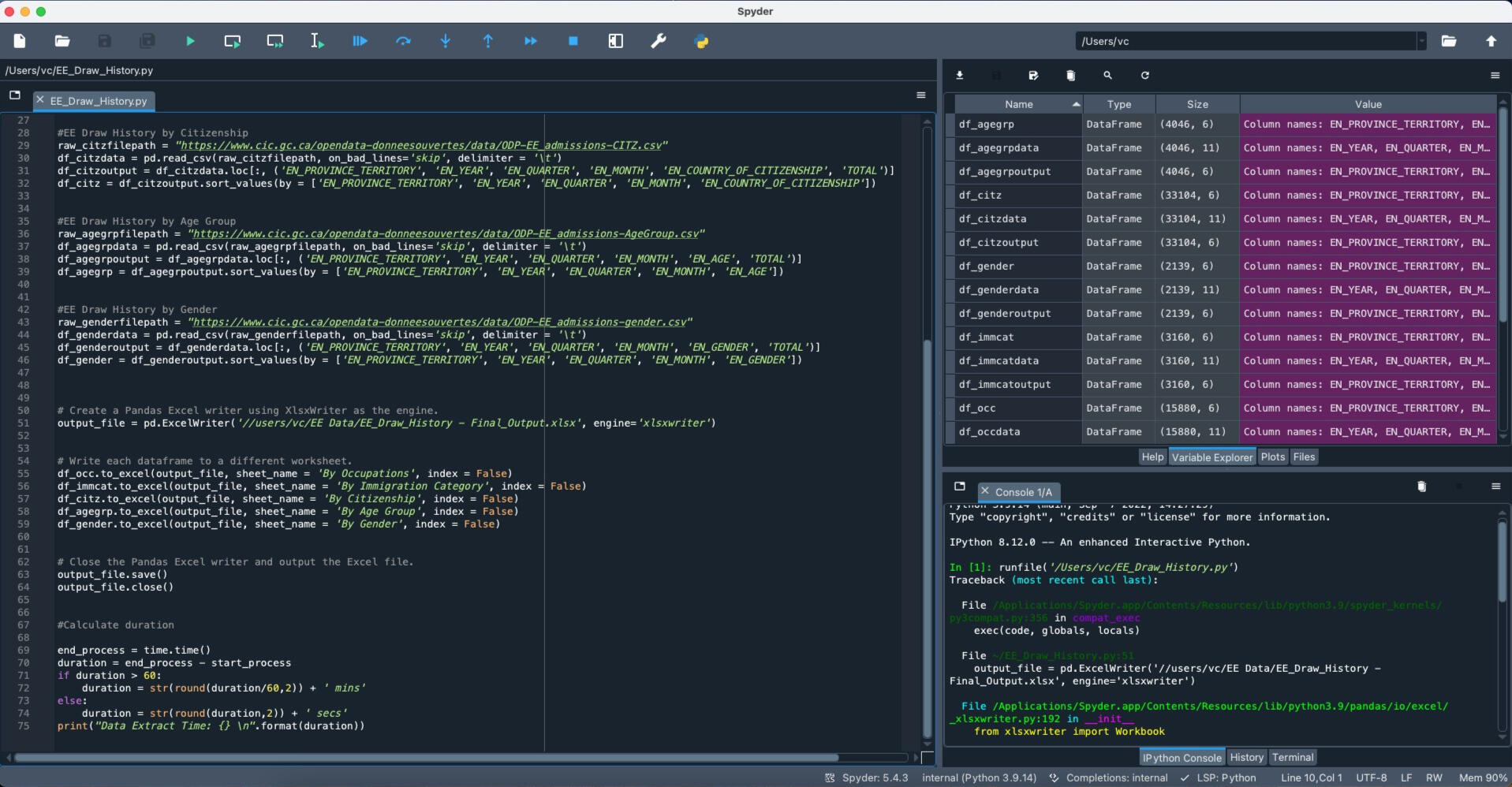Start debugging the file
This screenshot has width=1512, height=787.
pyautogui.click(x=360, y=41)
